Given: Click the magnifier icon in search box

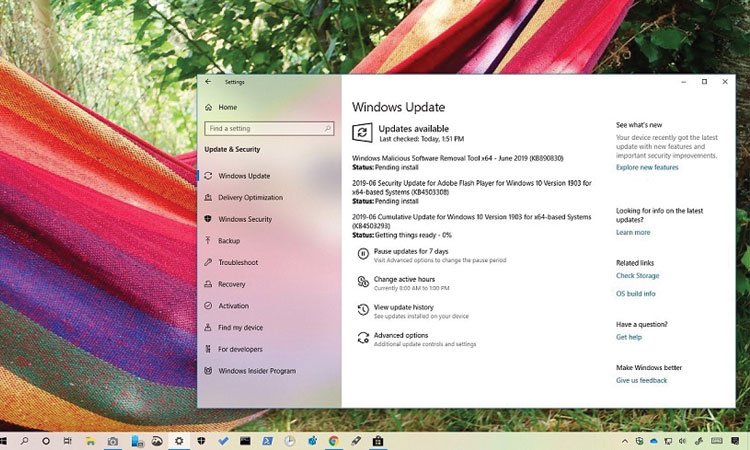Looking at the screenshot, I should tap(327, 129).
